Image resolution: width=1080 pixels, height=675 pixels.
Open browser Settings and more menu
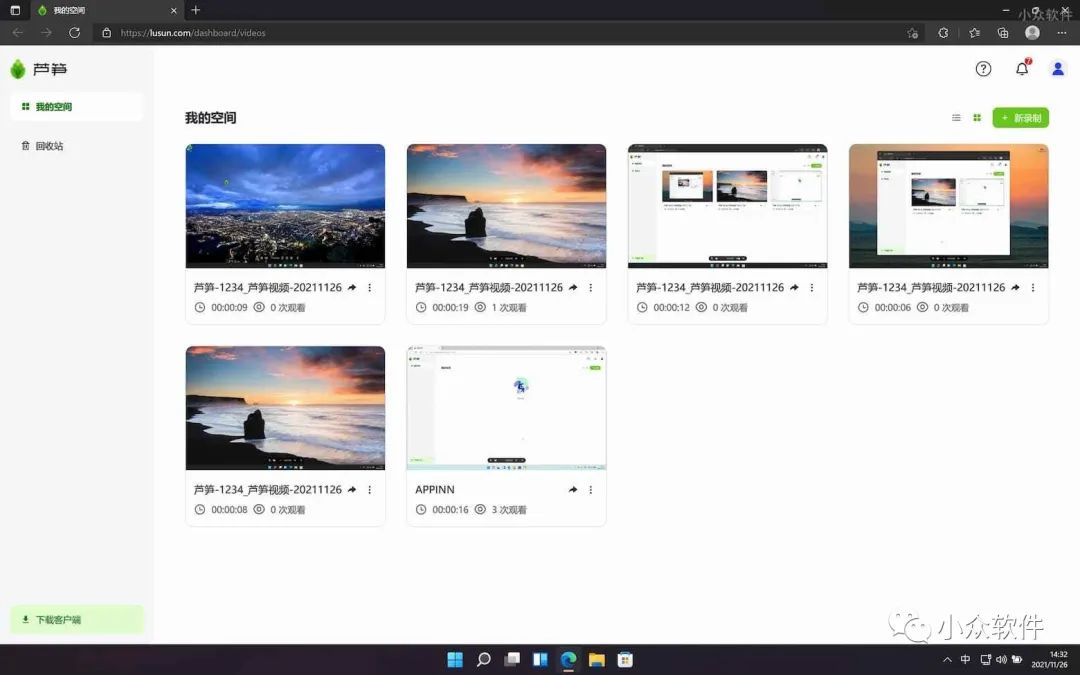tap(1061, 32)
